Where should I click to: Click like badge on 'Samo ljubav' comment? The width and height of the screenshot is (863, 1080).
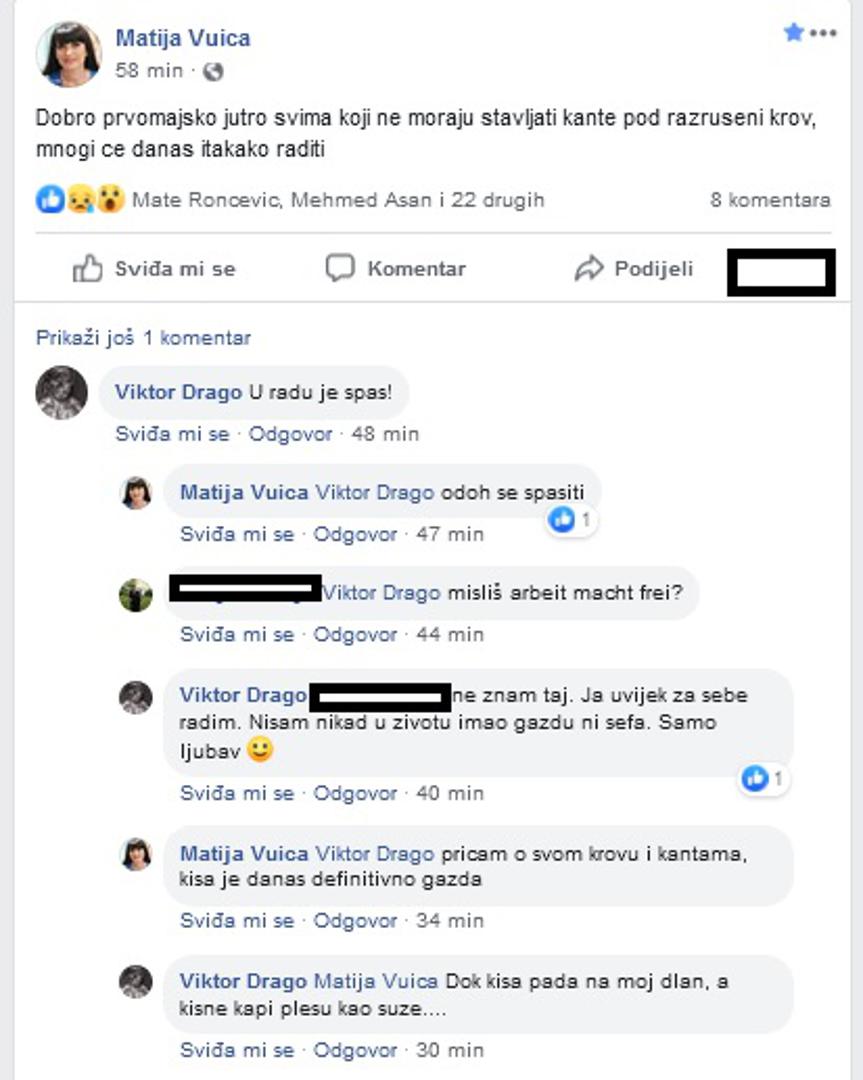[764, 778]
